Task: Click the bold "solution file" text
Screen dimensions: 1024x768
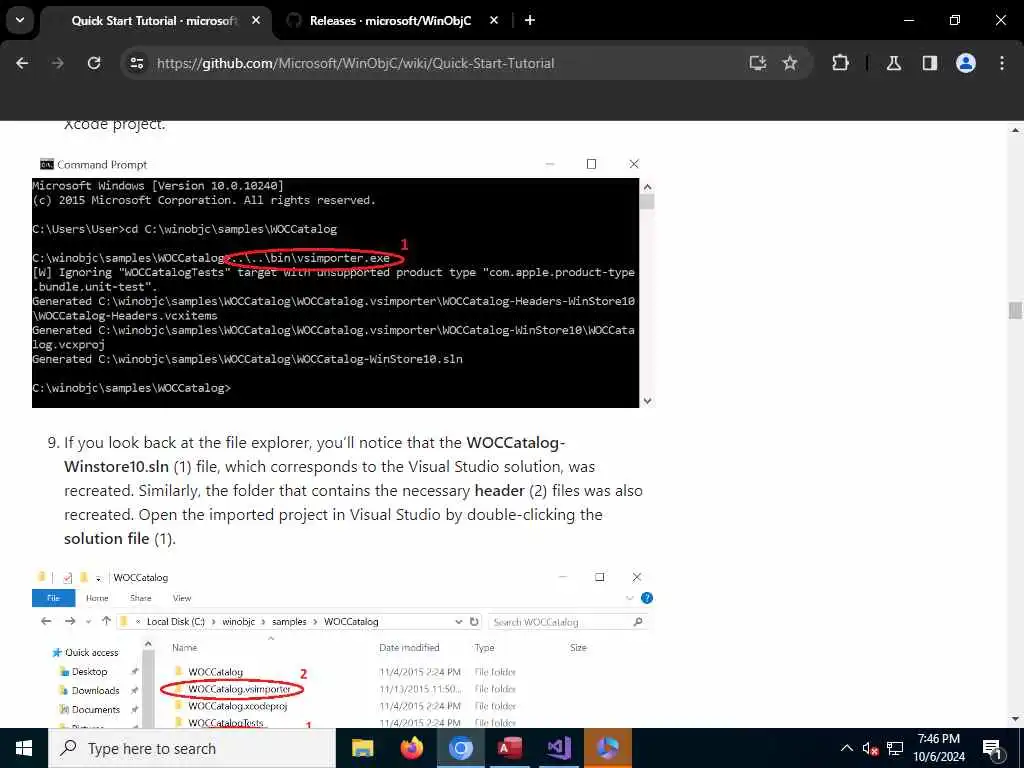Action: pos(106,539)
